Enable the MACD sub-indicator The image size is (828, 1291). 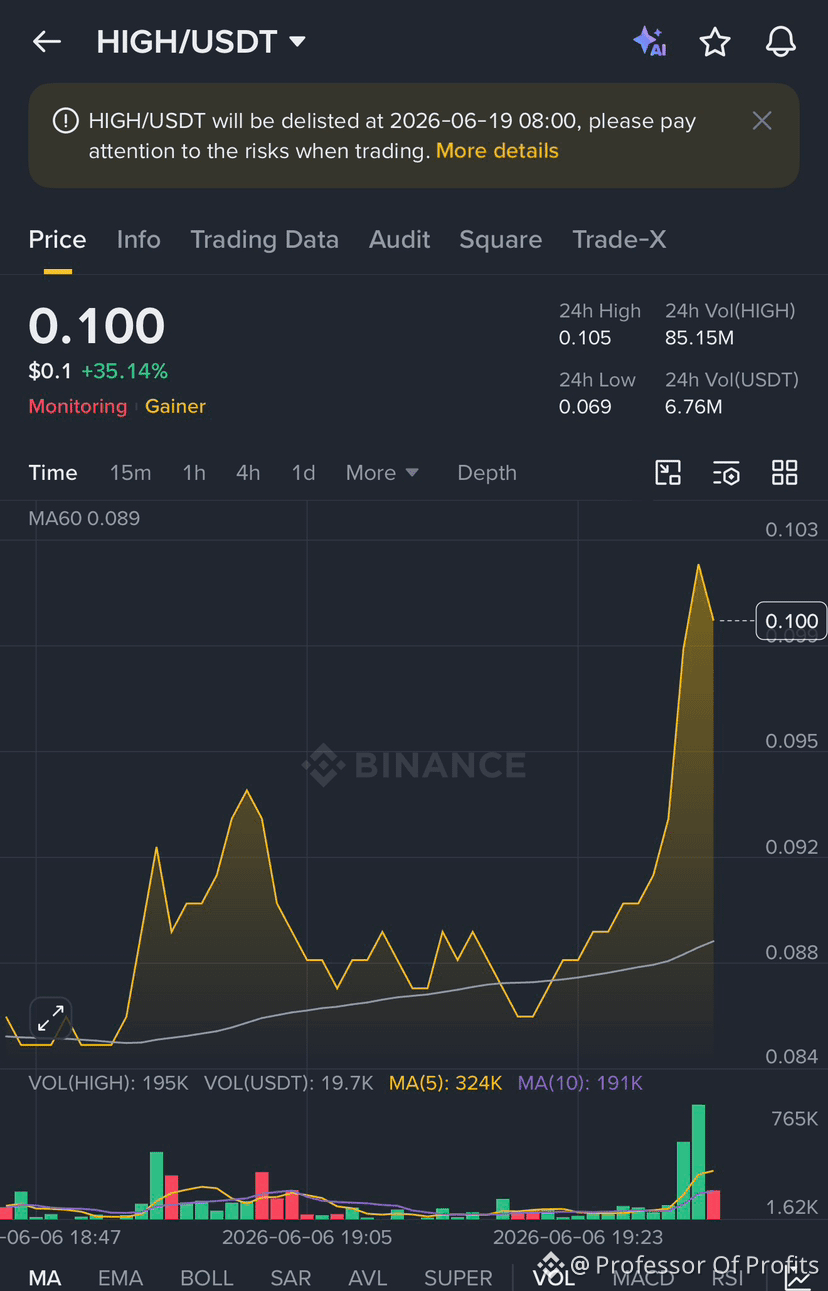click(x=643, y=1277)
